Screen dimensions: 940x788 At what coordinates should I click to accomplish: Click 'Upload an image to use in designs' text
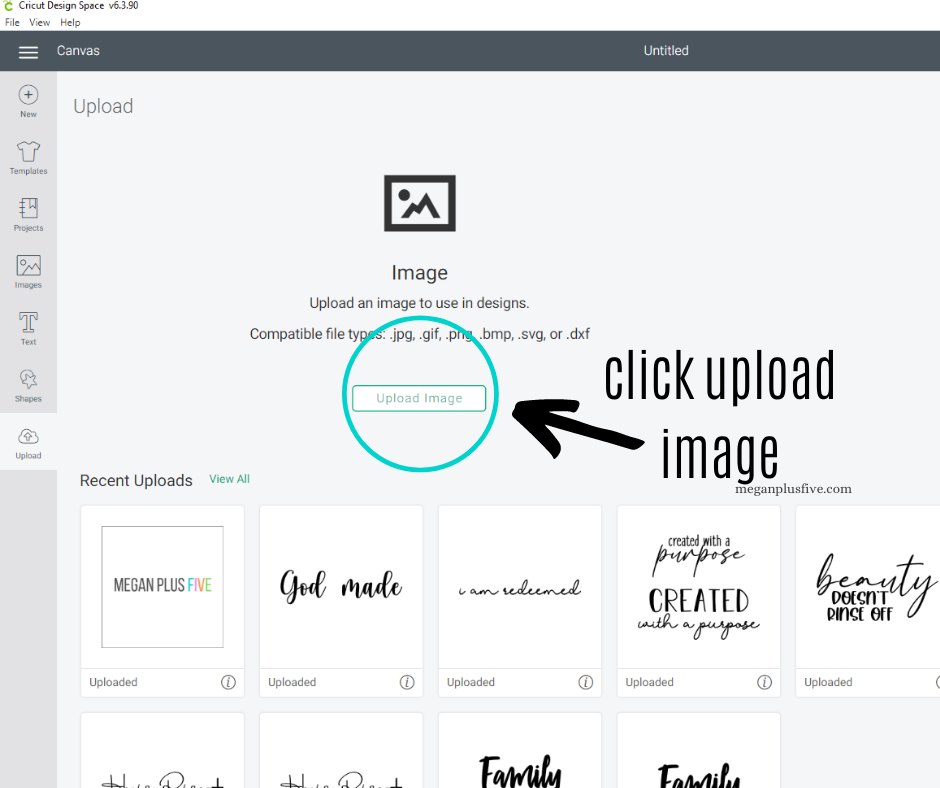(419, 303)
